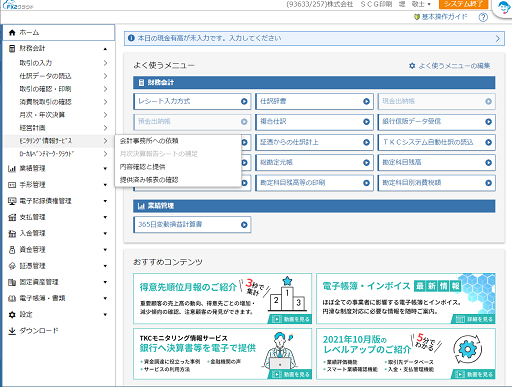Click the 入金管理 icon in sidebar
This screenshot has height=387, width=512.
point(12,233)
